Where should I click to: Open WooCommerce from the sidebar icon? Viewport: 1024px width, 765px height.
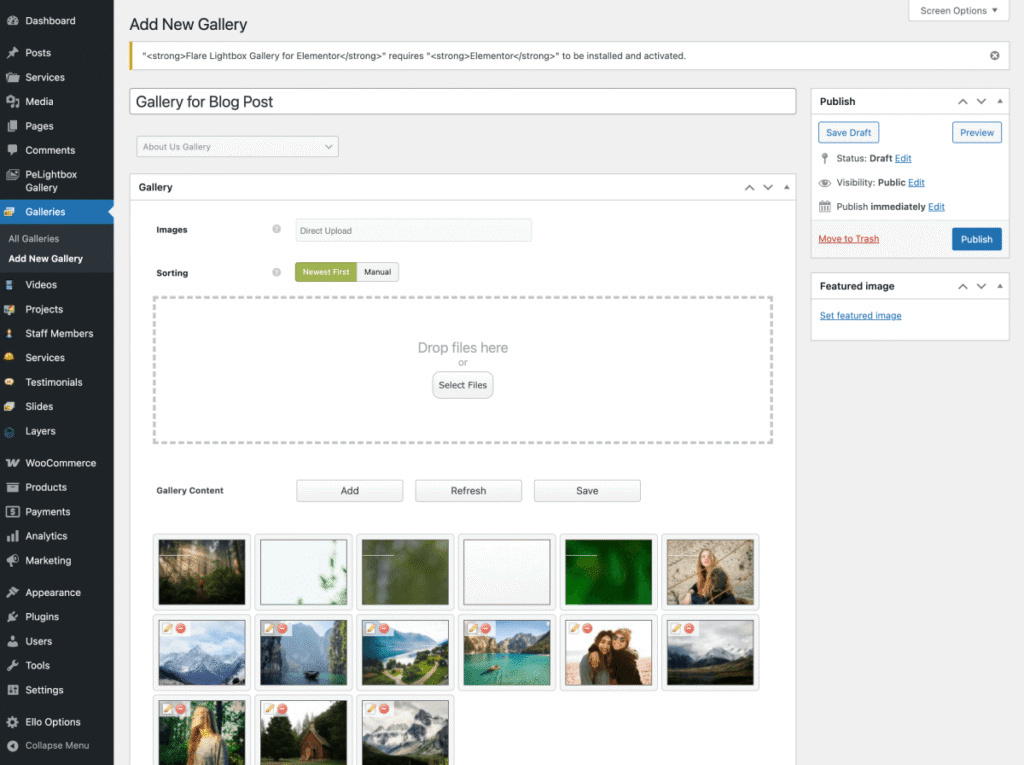click(12, 463)
